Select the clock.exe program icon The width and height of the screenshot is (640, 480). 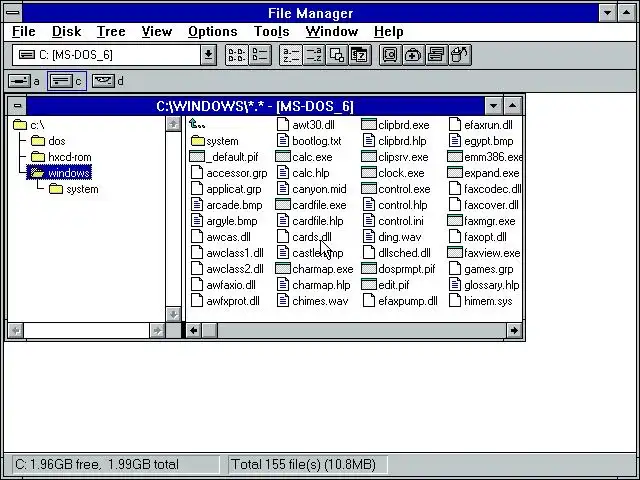click(369, 173)
